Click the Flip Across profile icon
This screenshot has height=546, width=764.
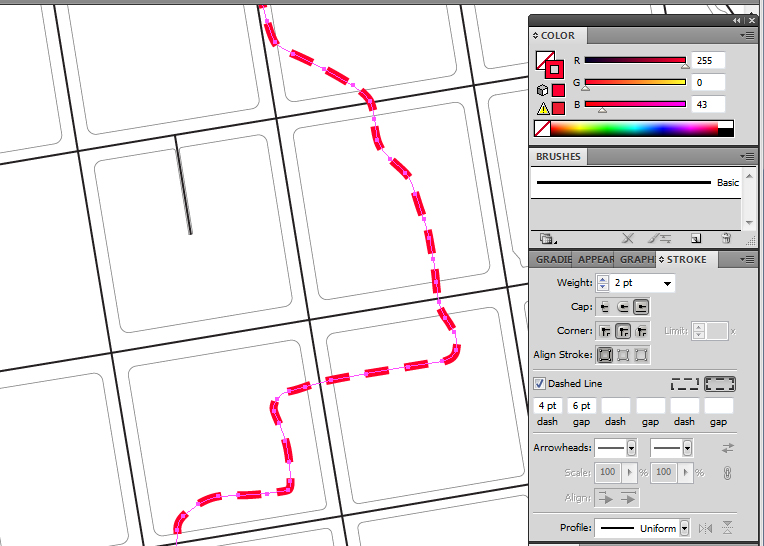click(x=727, y=527)
